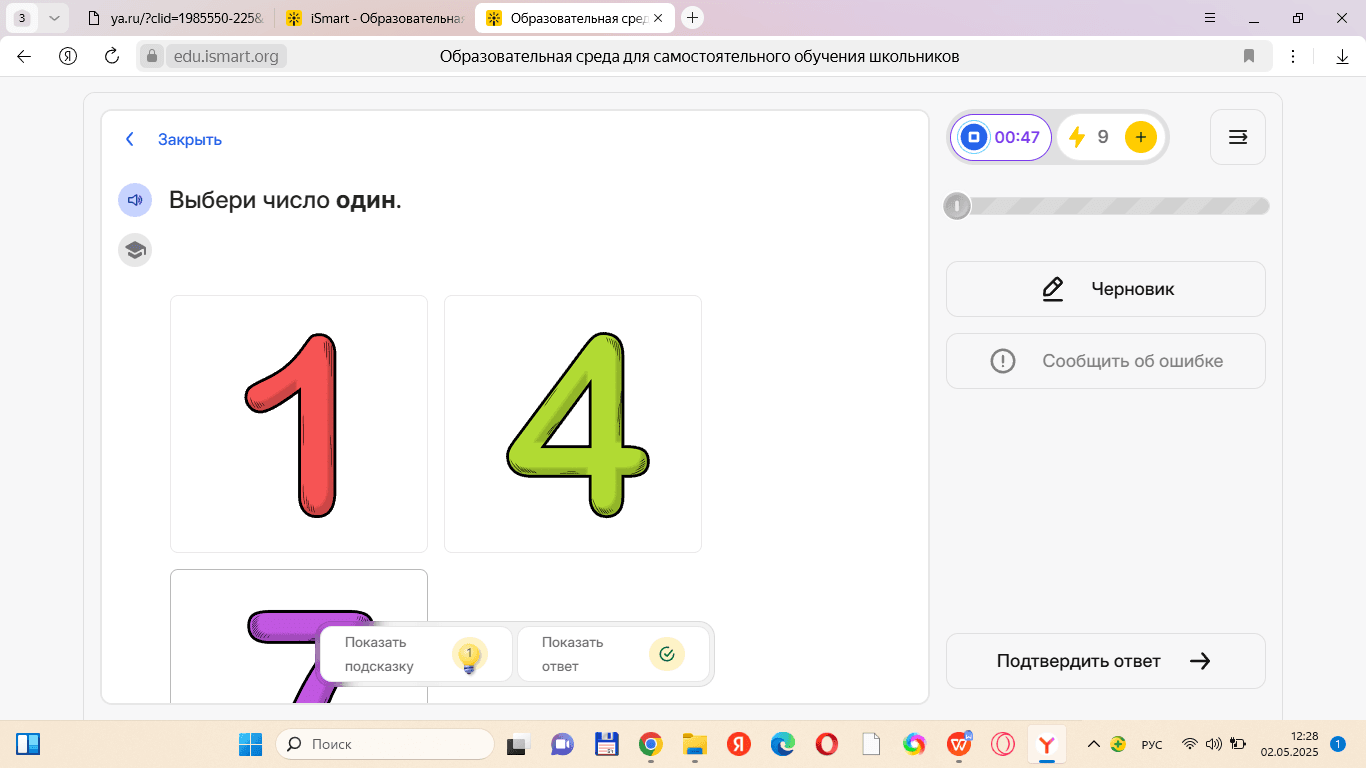This screenshot has width=1366, height=768.
Task: Select the green number 4 card
Action: pos(573,424)
